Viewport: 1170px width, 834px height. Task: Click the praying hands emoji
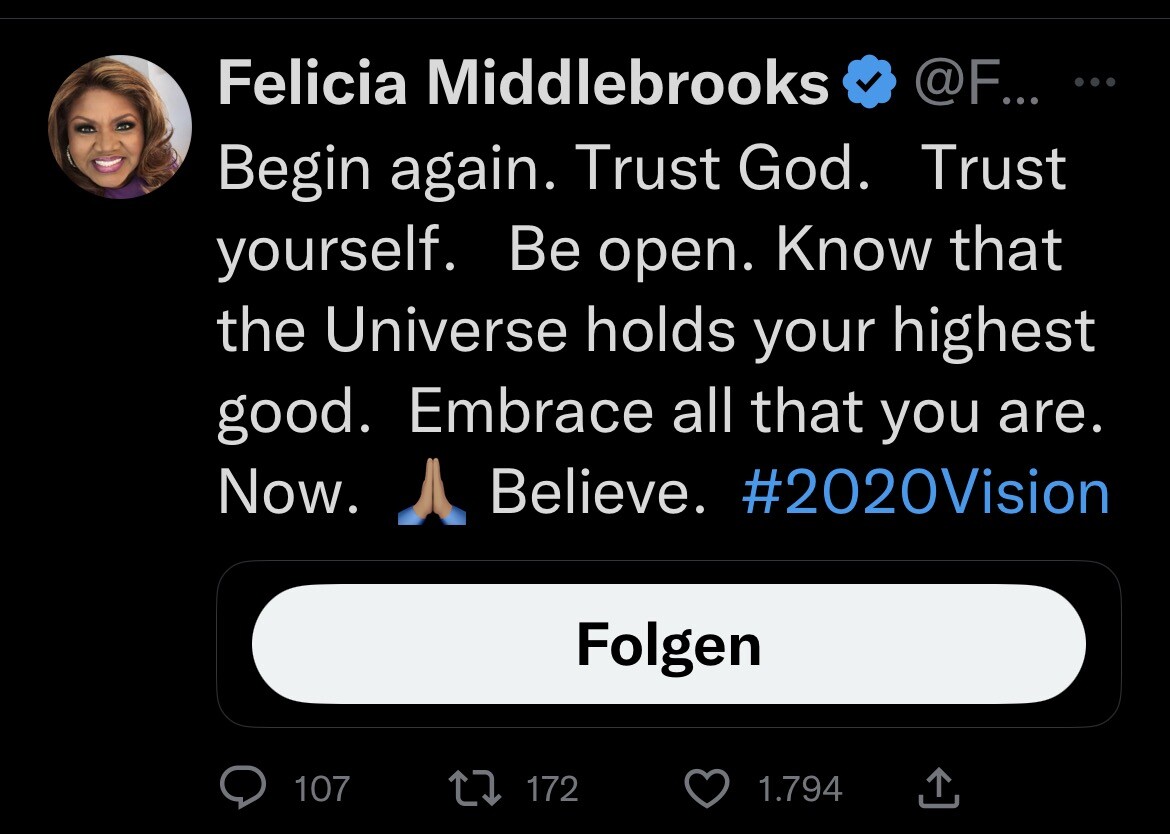point(431,493)
